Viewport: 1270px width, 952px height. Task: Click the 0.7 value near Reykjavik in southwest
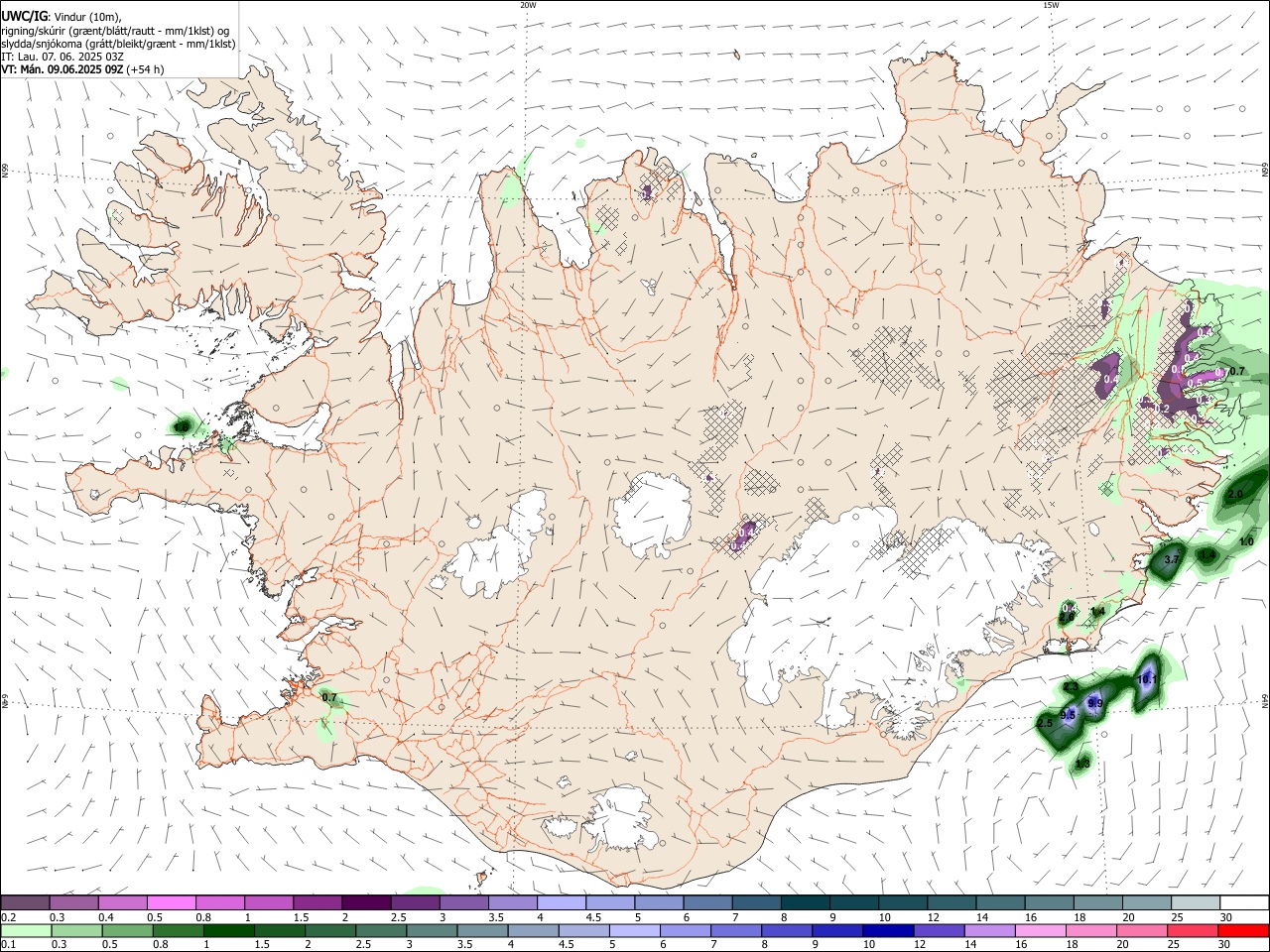pyautogui.click(x=329, y=697)
